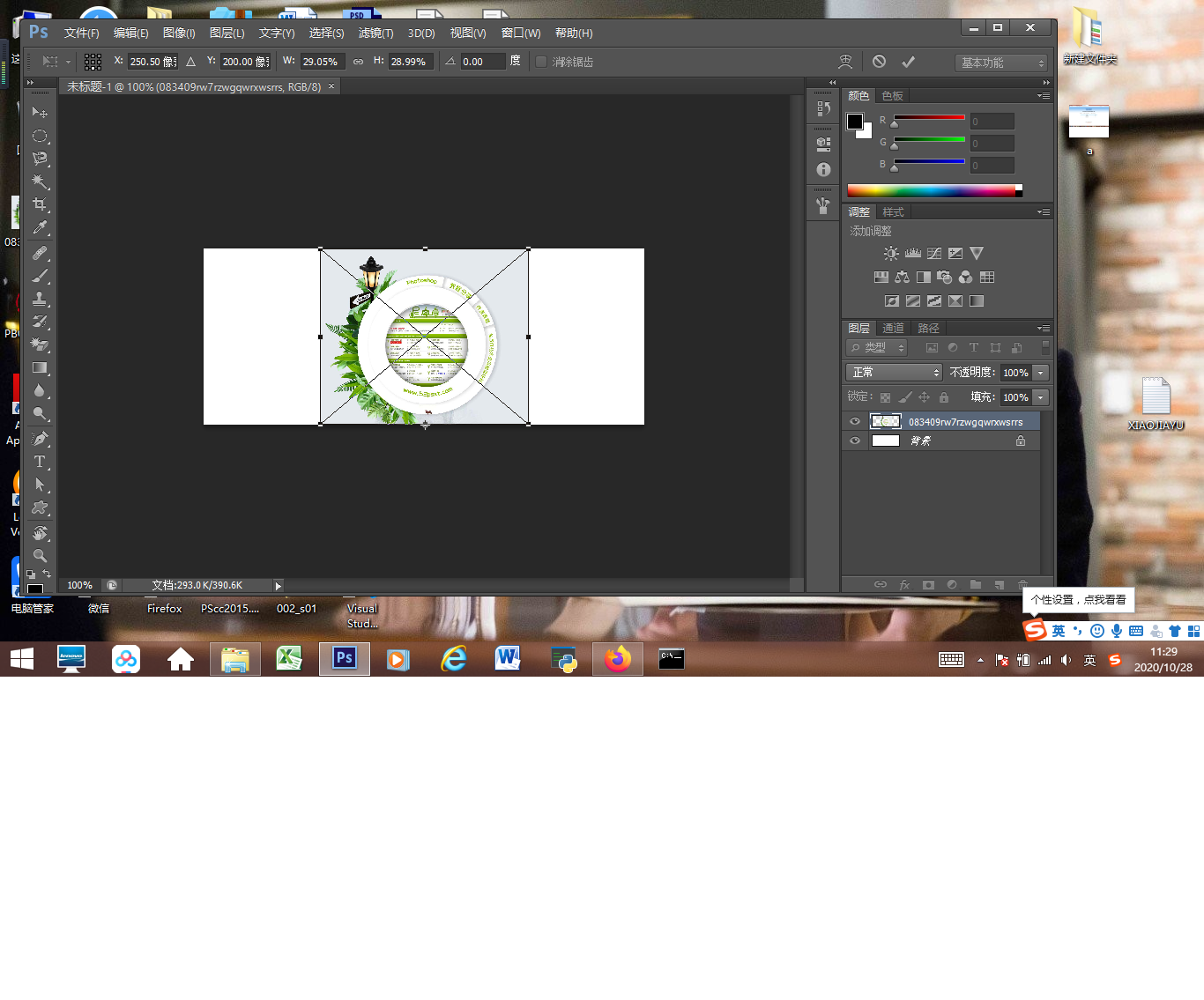Expand status bar info arrow
Image resolution: width=1204 pixels, height=1000 pixels.
click(x=279, y=586)
